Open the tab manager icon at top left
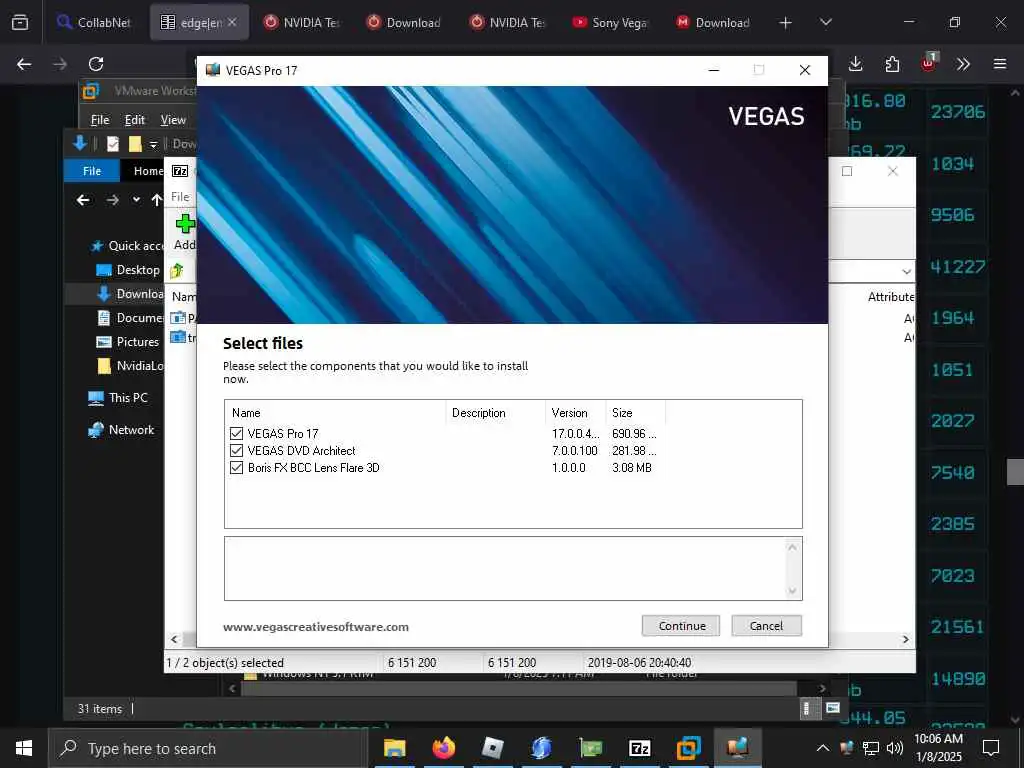 (x=20, y=23)
